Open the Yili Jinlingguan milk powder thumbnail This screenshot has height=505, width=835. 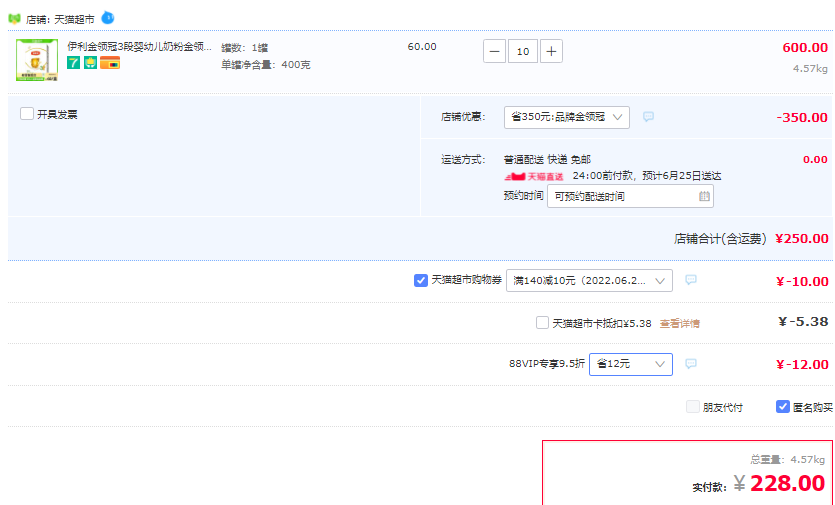tap(37, 60)
